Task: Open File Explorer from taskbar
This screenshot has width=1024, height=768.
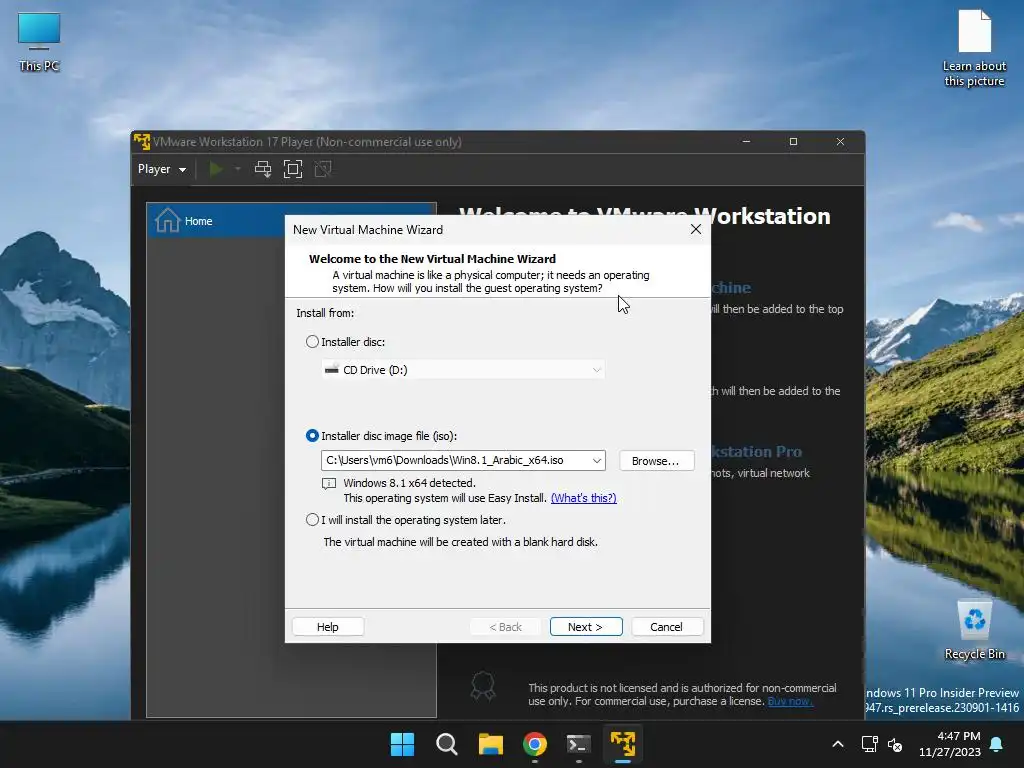Action: tap(491, 744)
